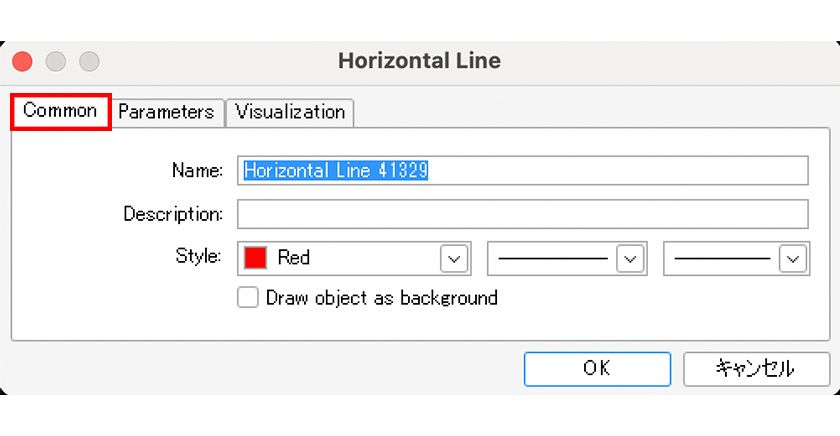Click the red color swatch
The width and height of the screenshot is (840, 436).
coord(256,258)
